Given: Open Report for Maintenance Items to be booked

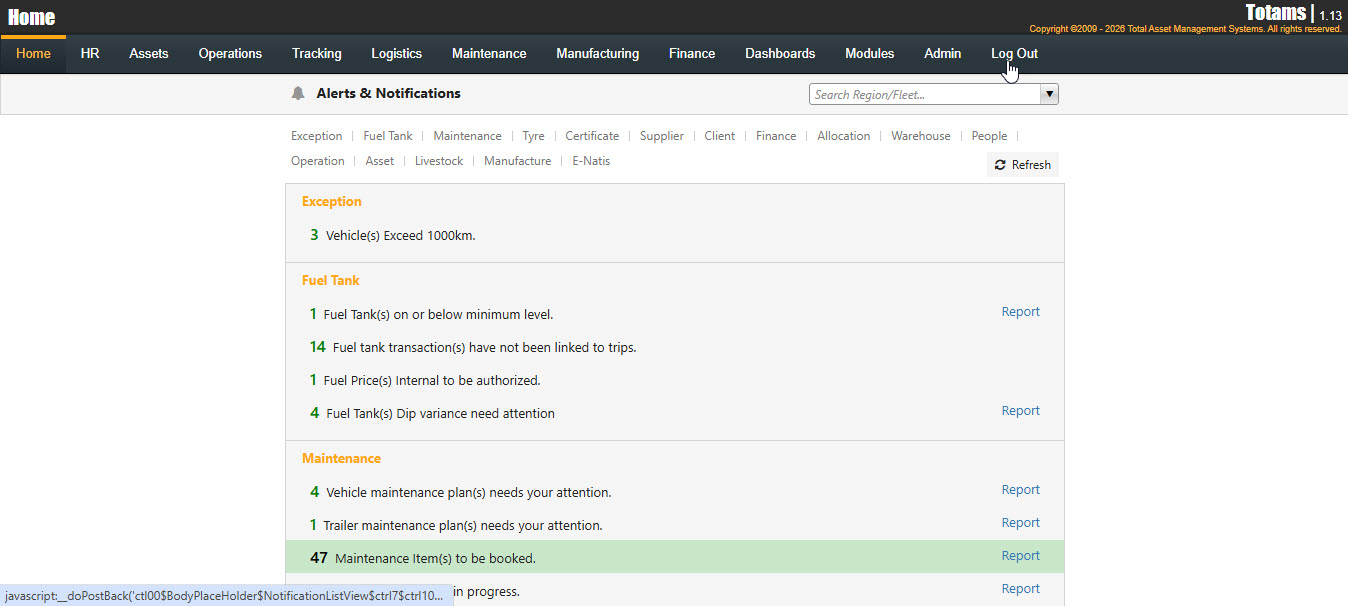Looking at the screenshot, I should point(1020,556).
